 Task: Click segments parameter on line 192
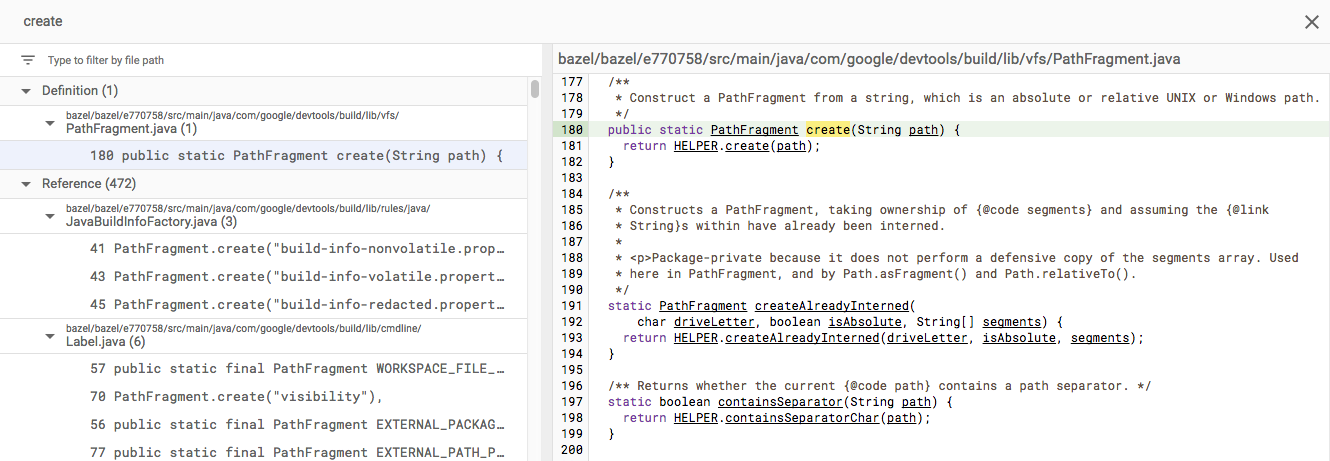click(1012, 322)
